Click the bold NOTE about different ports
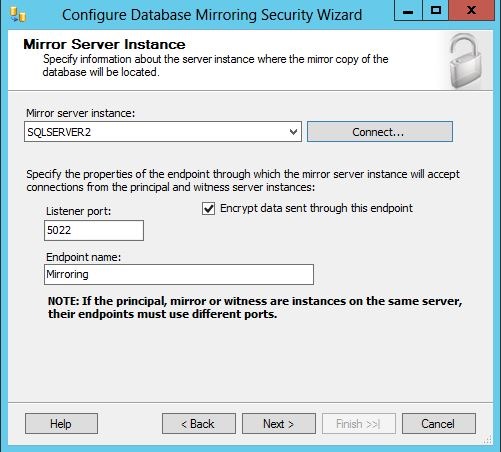 pos(255,307)
